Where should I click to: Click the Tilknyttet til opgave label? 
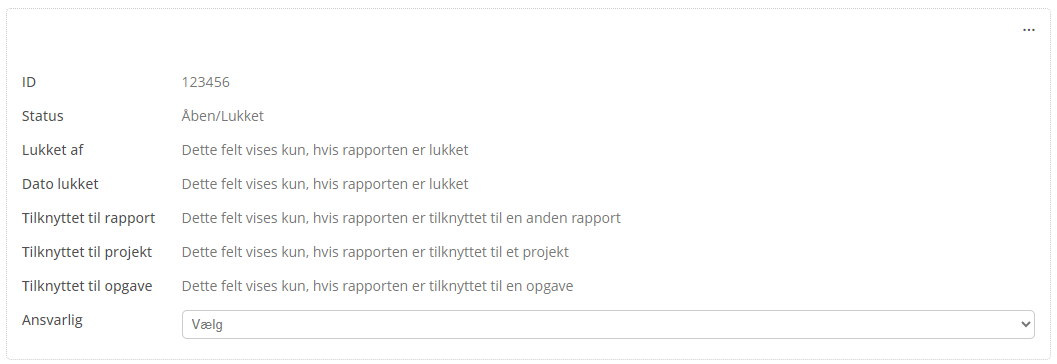87,286
